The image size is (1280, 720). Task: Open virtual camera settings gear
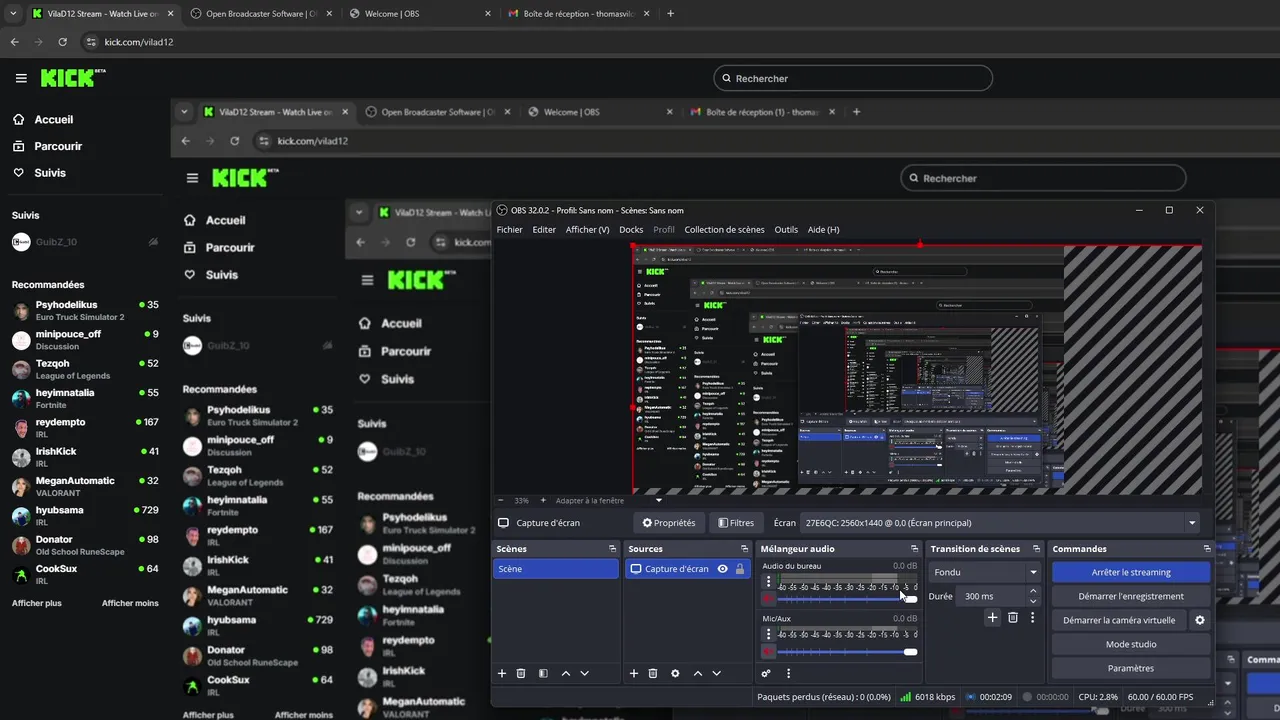click(1200, 620)
